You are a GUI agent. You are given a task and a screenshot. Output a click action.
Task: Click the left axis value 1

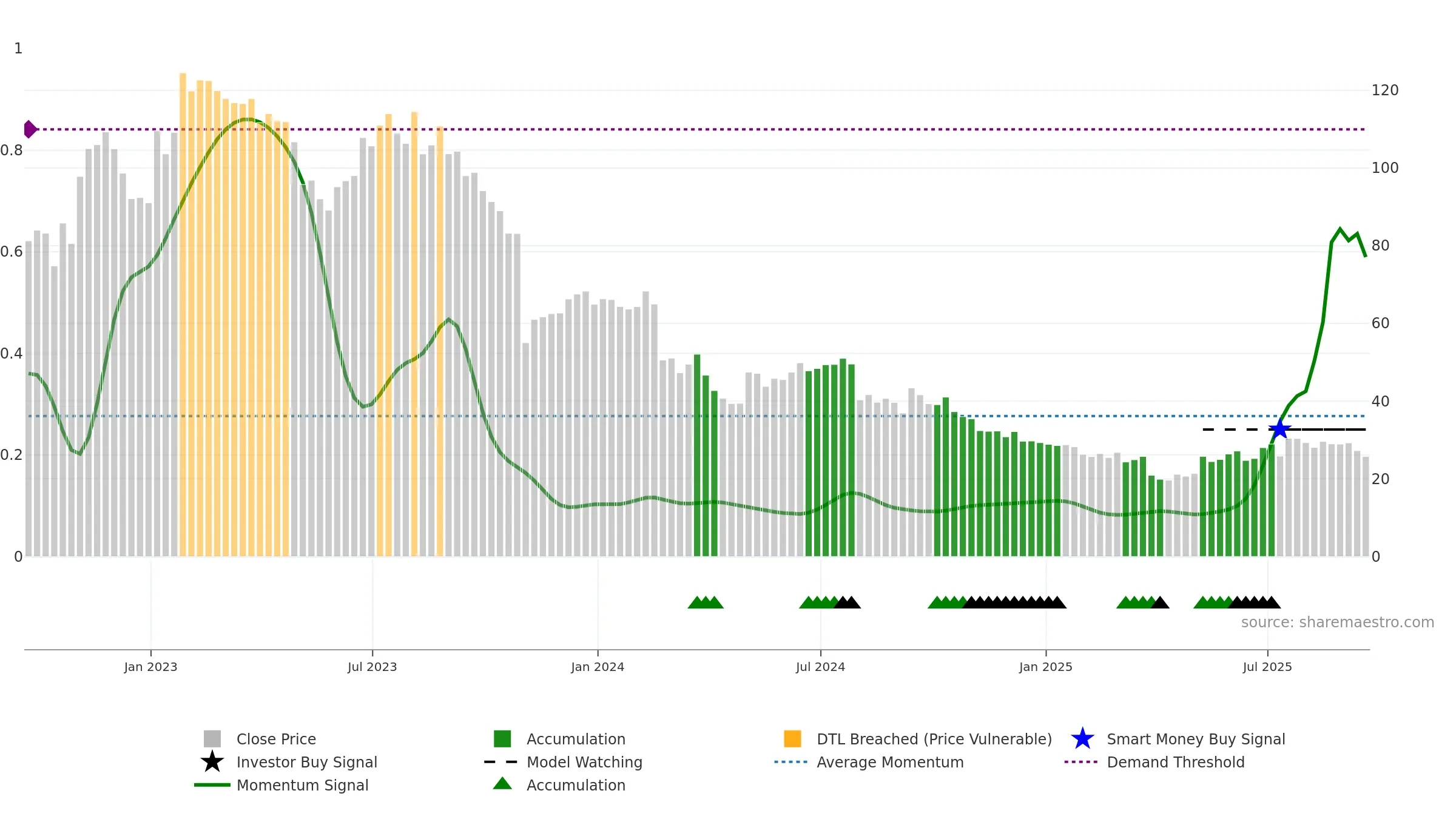[x=18, y=49]
